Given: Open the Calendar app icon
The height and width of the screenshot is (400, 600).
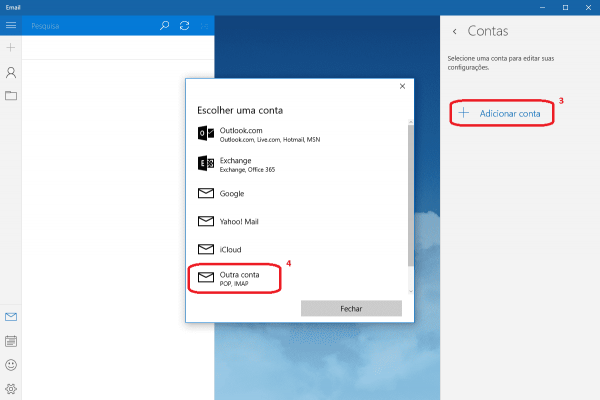Looking at the screenshot, I should 11,341.
